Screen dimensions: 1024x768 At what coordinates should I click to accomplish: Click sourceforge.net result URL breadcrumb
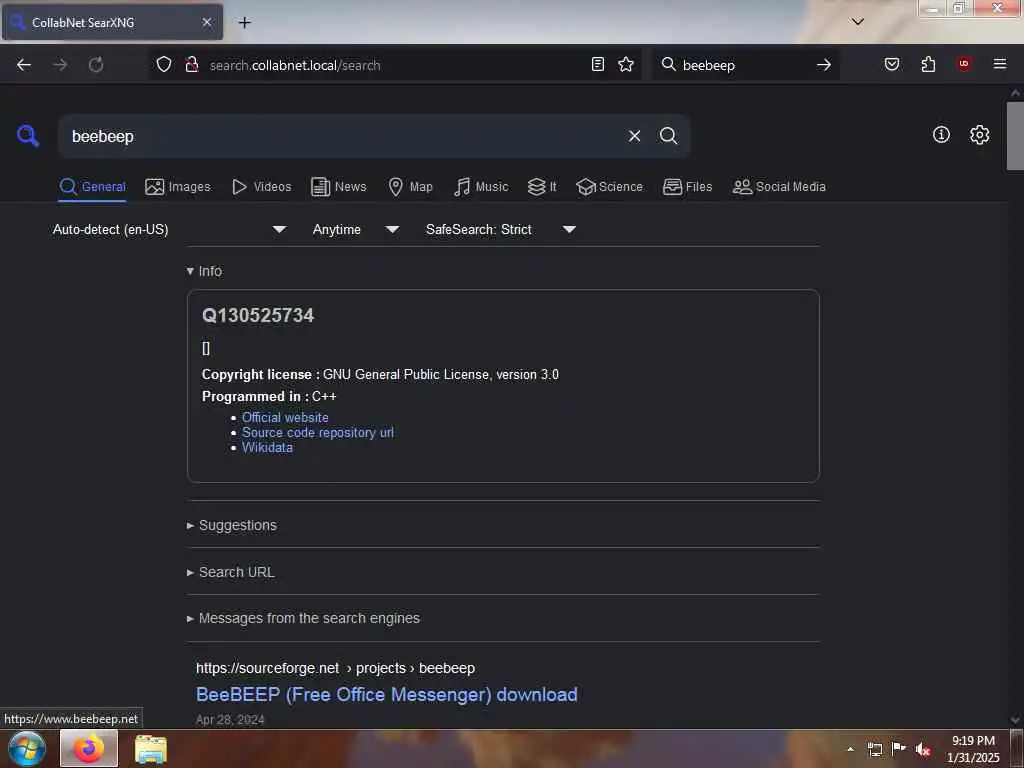click(x=335, y=668)
